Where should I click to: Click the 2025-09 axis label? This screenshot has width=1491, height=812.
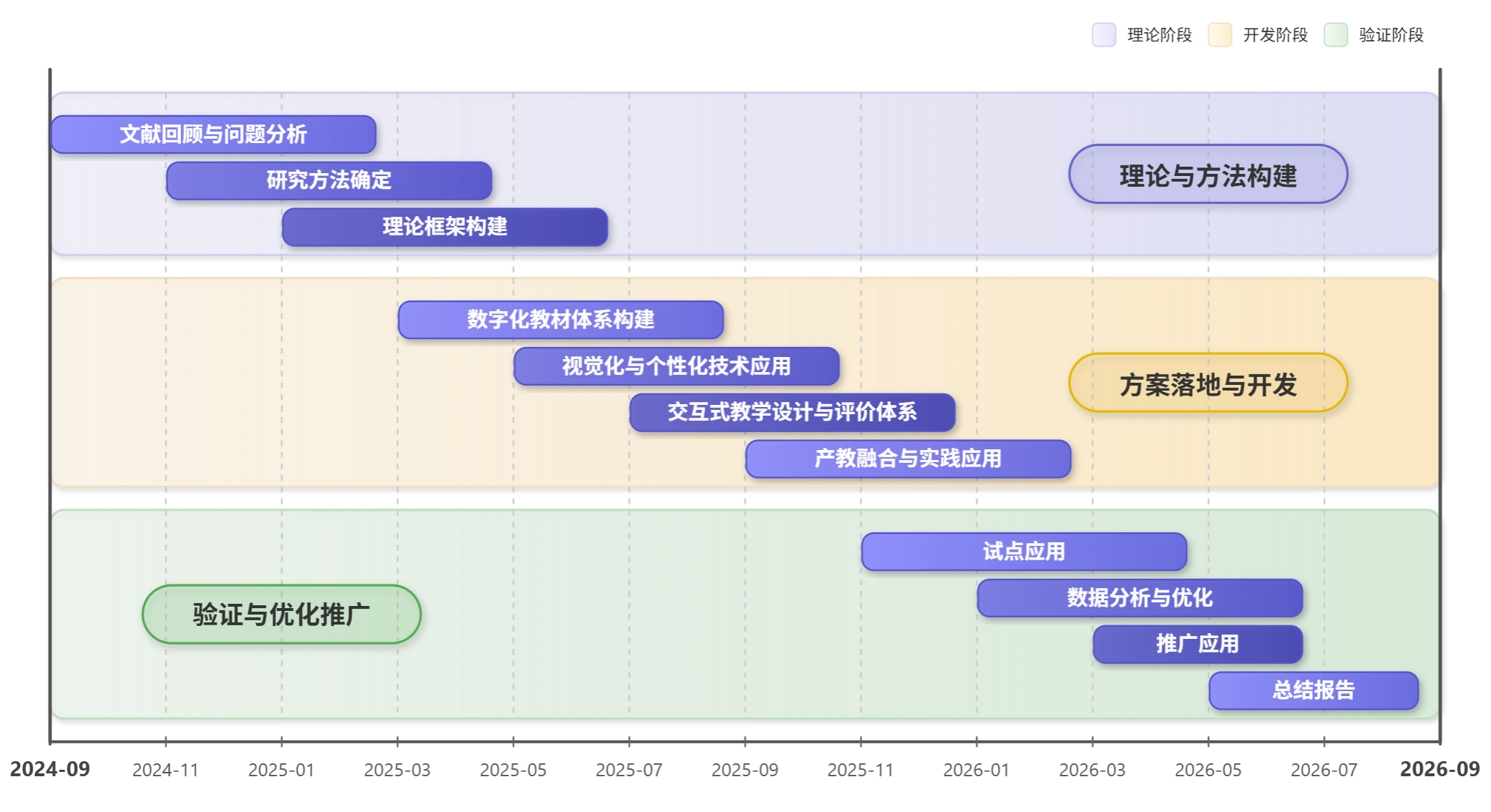[745, 770]
